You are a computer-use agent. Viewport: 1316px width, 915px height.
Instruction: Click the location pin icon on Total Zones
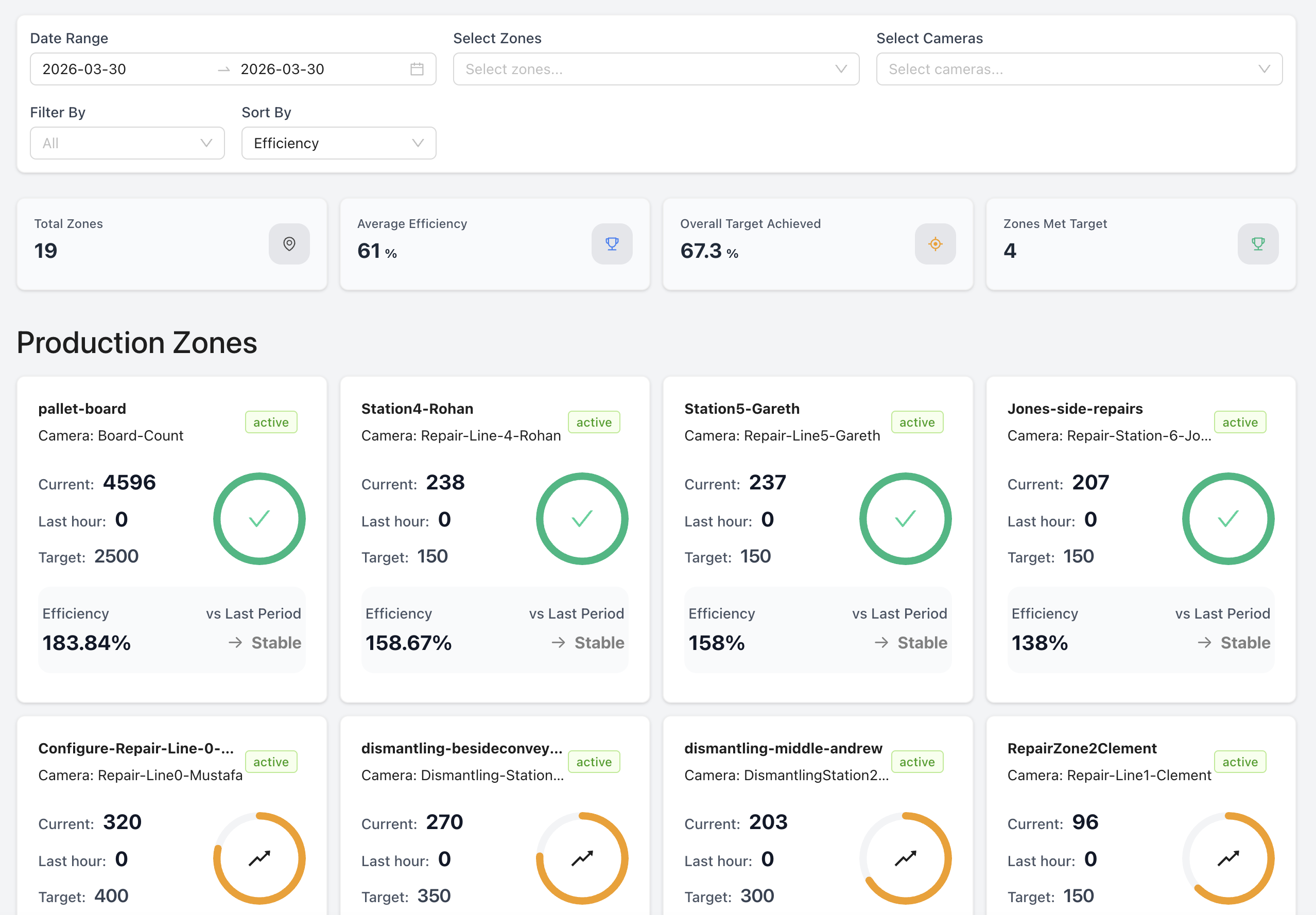click(289, 244)
